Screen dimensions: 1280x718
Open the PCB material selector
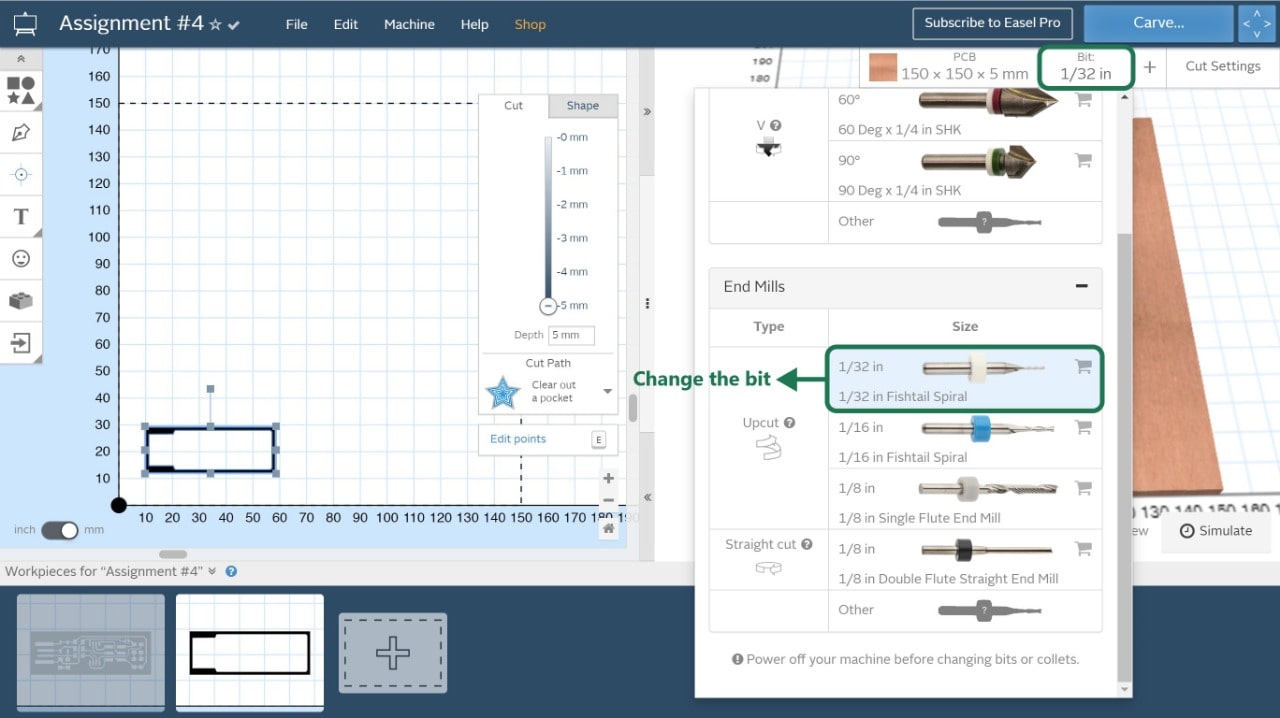coord(948,66)
